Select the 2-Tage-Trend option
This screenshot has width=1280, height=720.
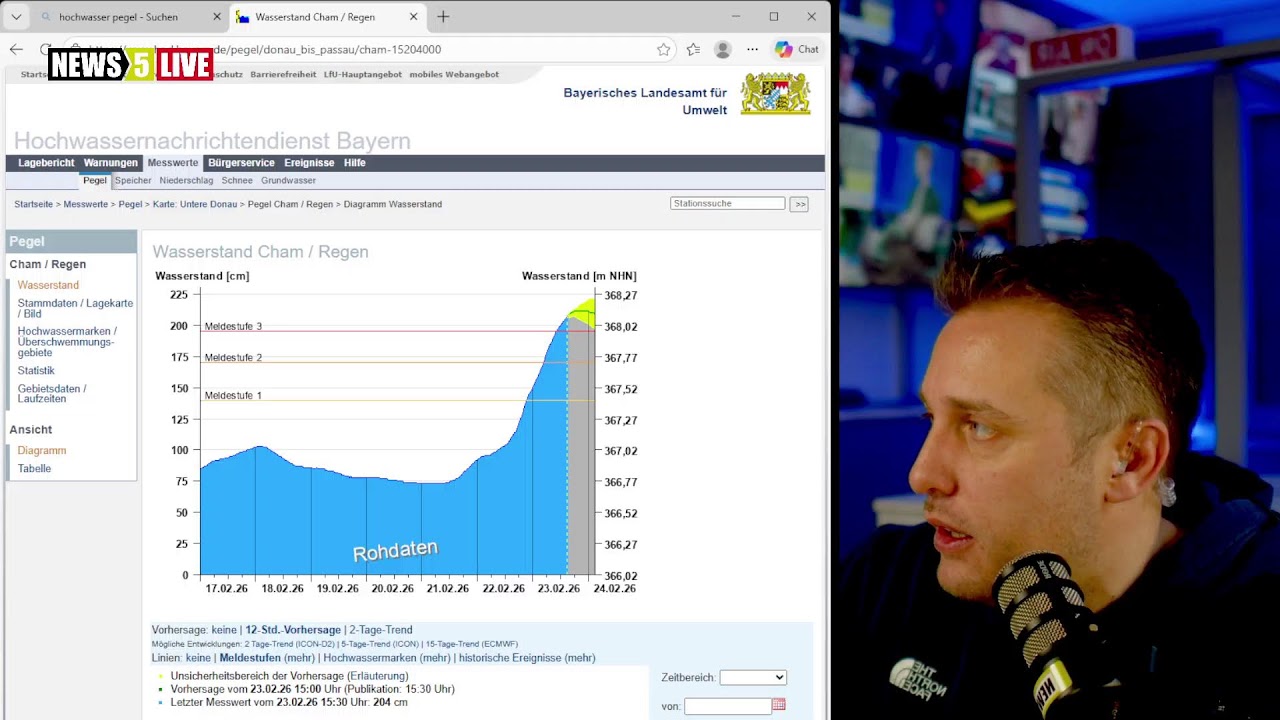(380, 630)
